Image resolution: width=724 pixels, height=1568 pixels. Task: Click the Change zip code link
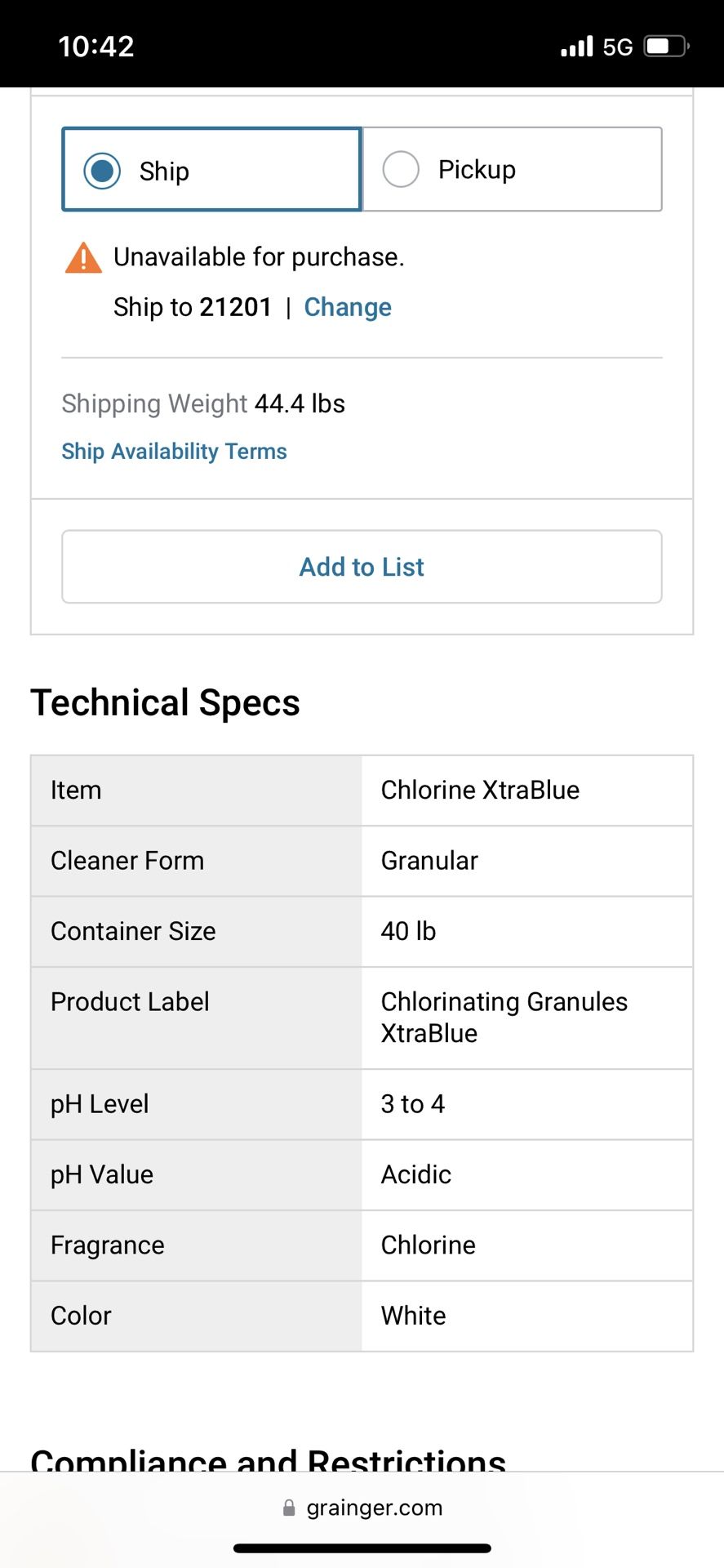348,307
